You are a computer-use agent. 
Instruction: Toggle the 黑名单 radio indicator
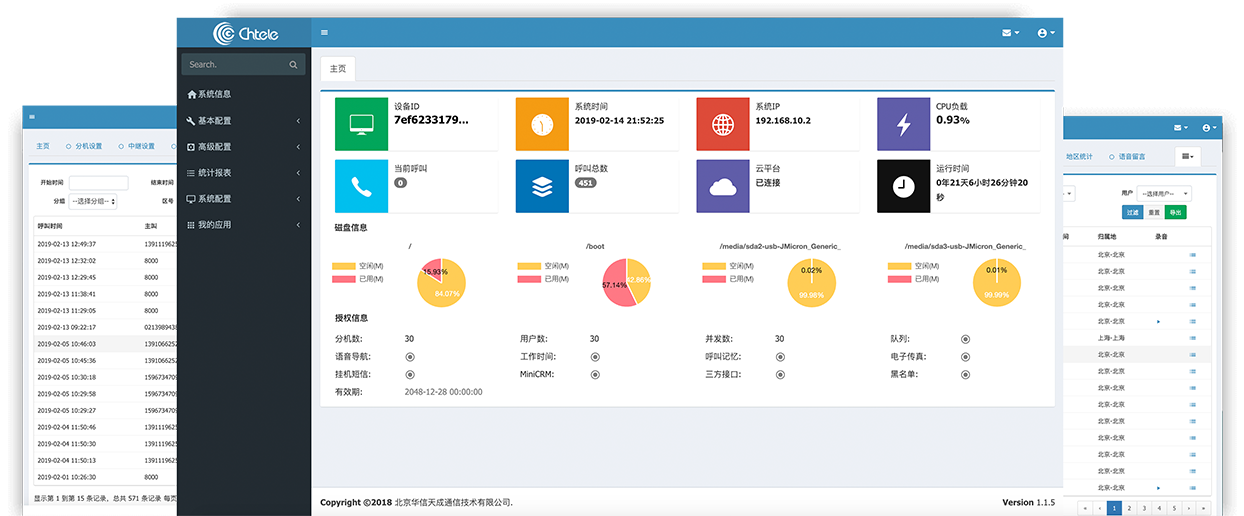point(965,375)
